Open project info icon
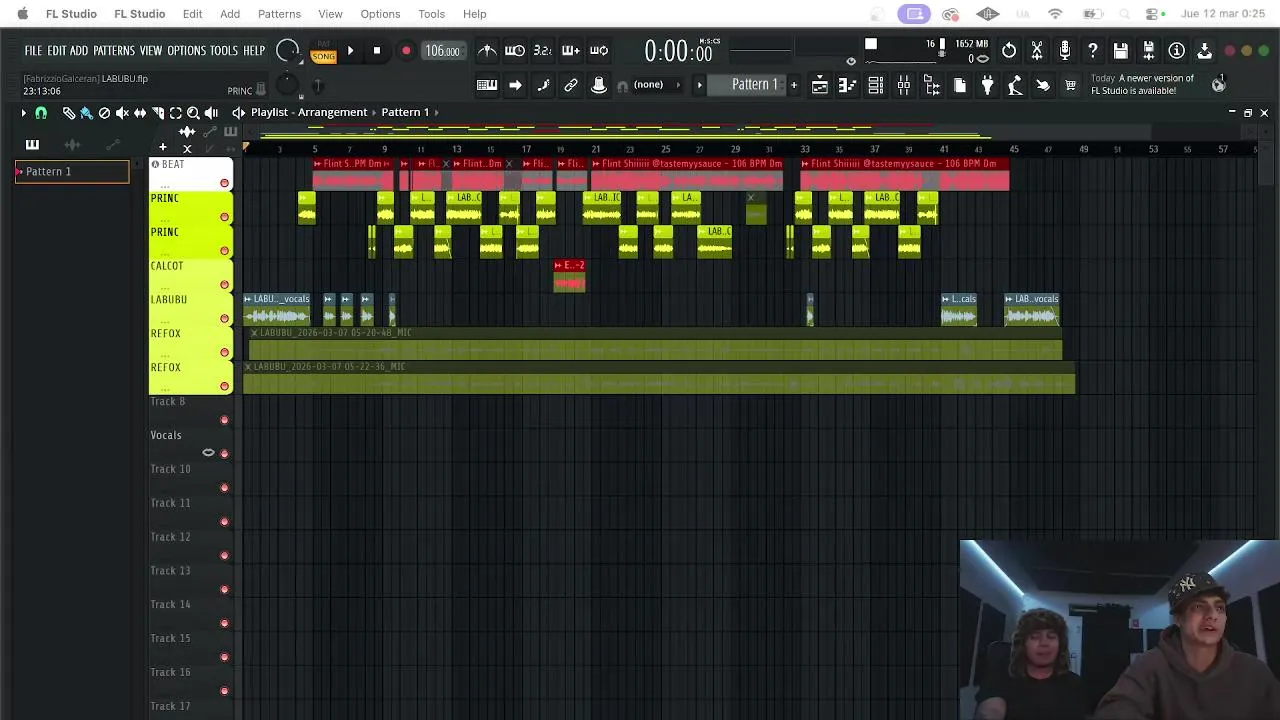This screenshot has height=720, width=1280. point(1177,51)
